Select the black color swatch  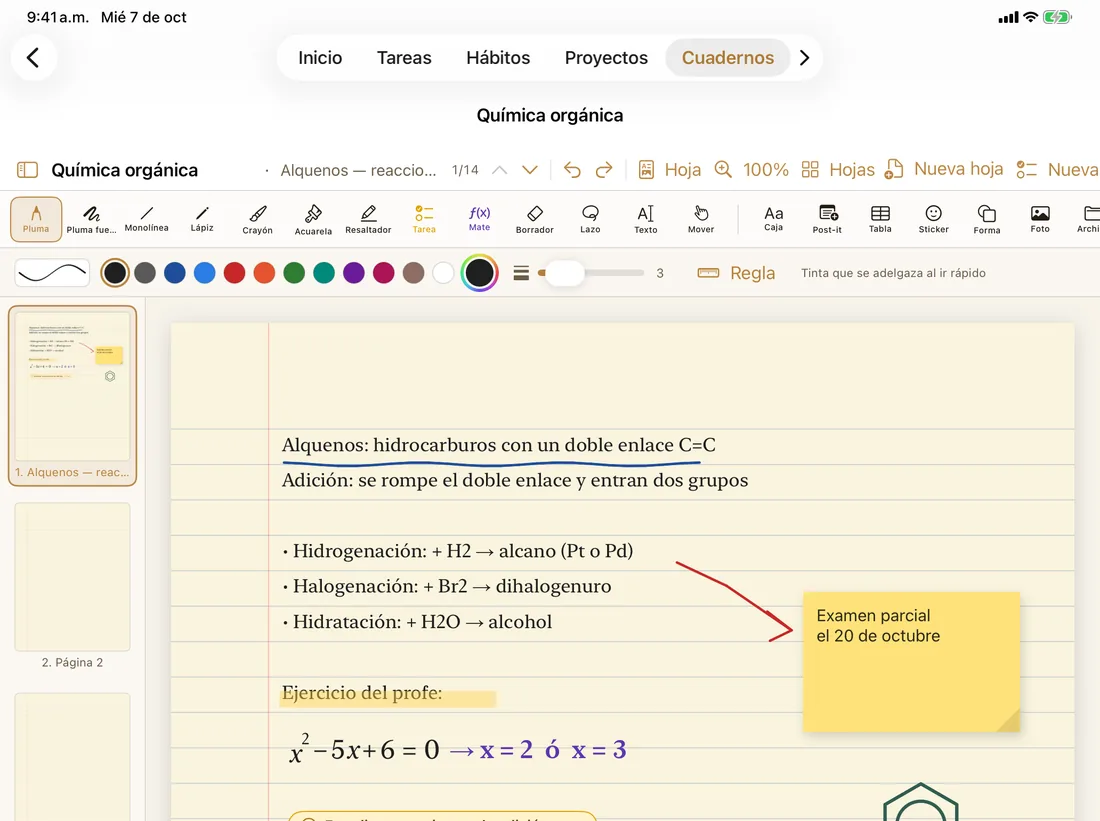(x=115, y=273)
